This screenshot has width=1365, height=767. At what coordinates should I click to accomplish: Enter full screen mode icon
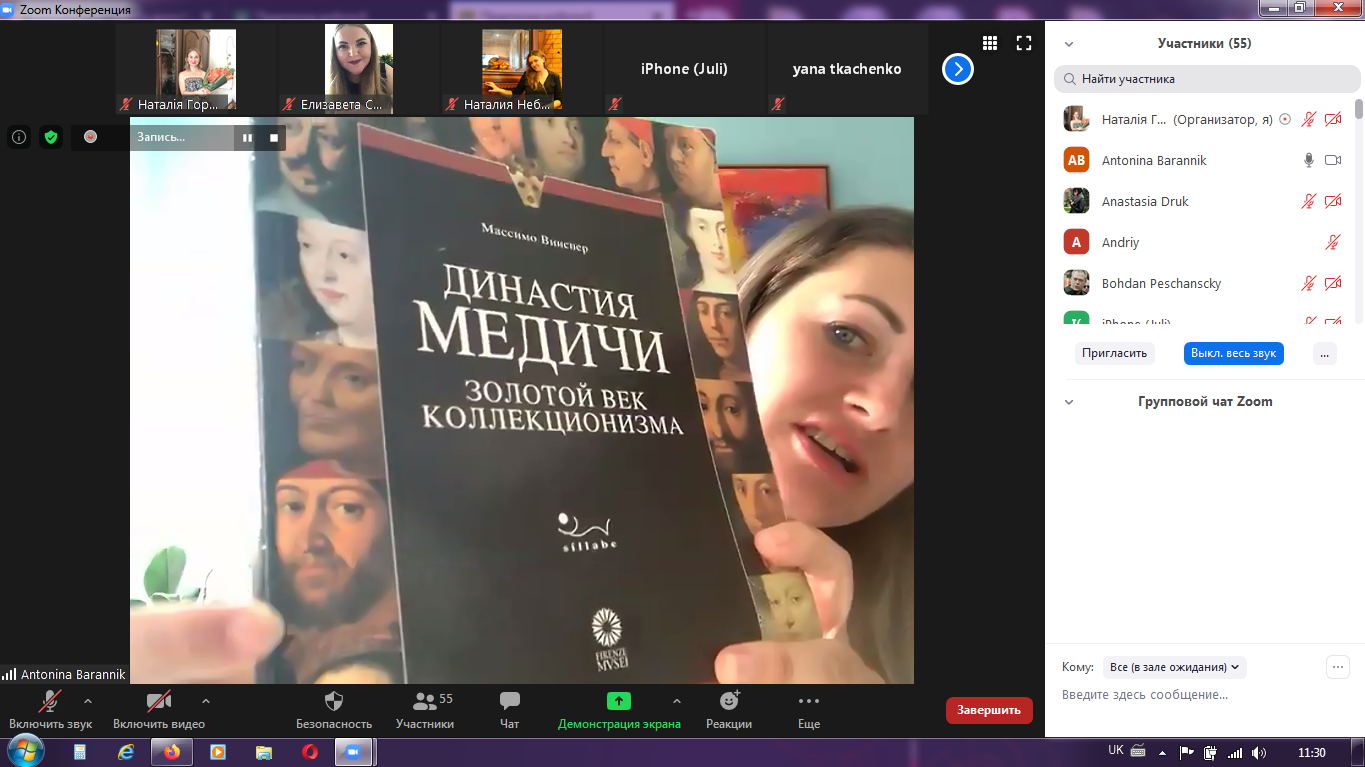(1023, 43)
